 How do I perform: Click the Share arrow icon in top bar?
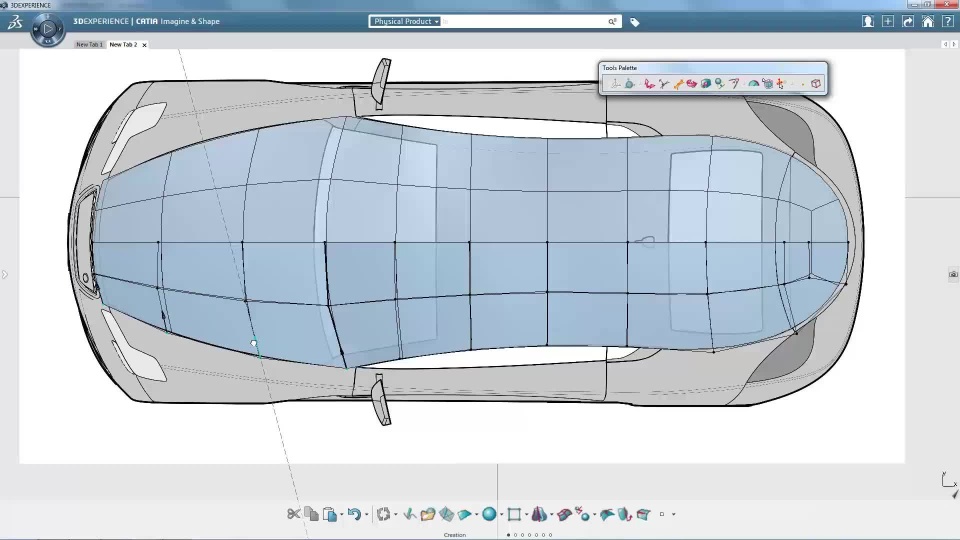pos(909,21)
